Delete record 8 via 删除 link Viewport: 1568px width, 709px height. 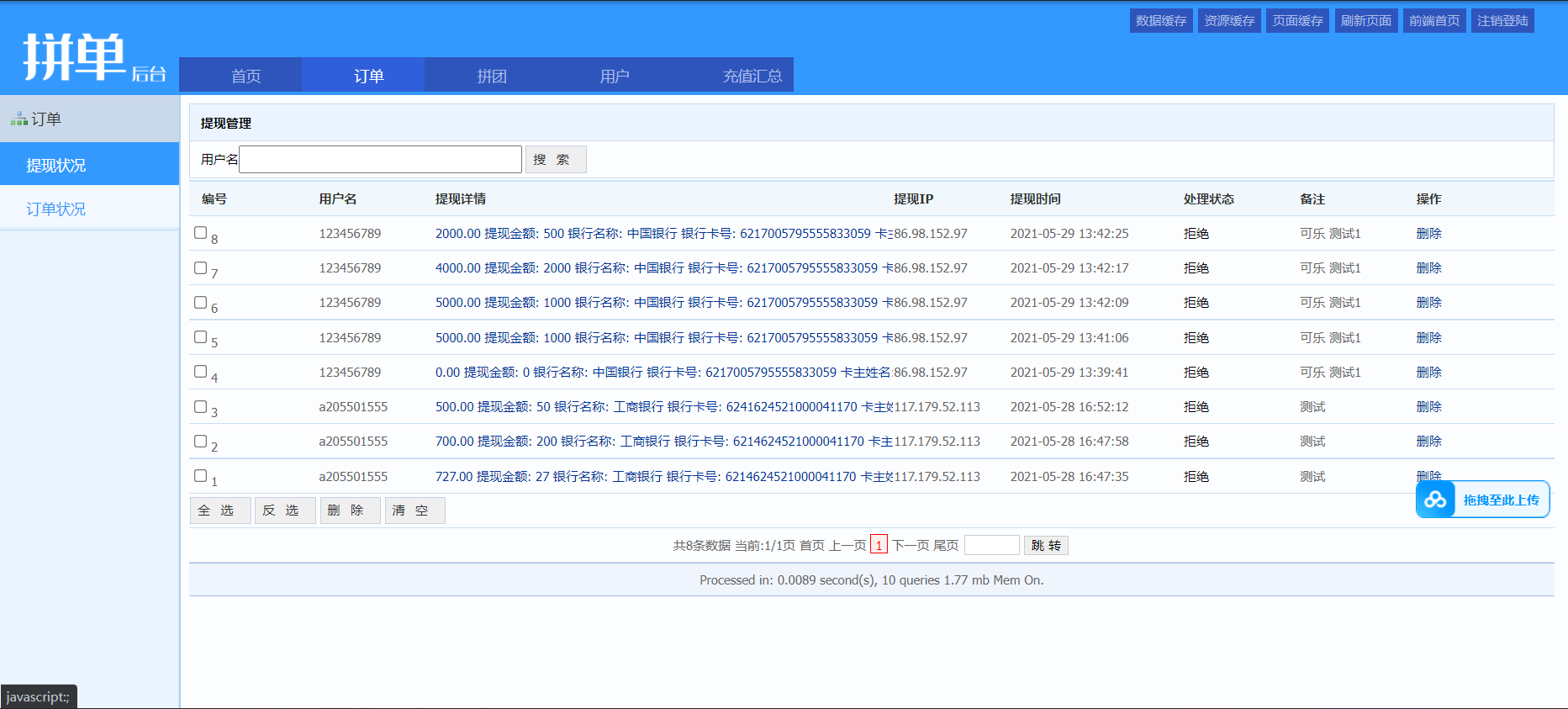[1428, 233]
